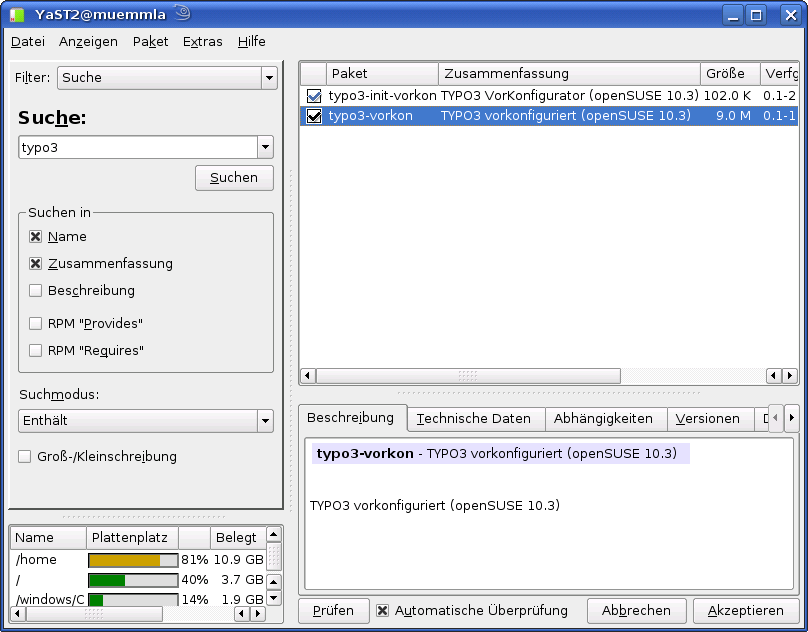
Task: Maximize the YaST2 window
Action: click(756, 15)
